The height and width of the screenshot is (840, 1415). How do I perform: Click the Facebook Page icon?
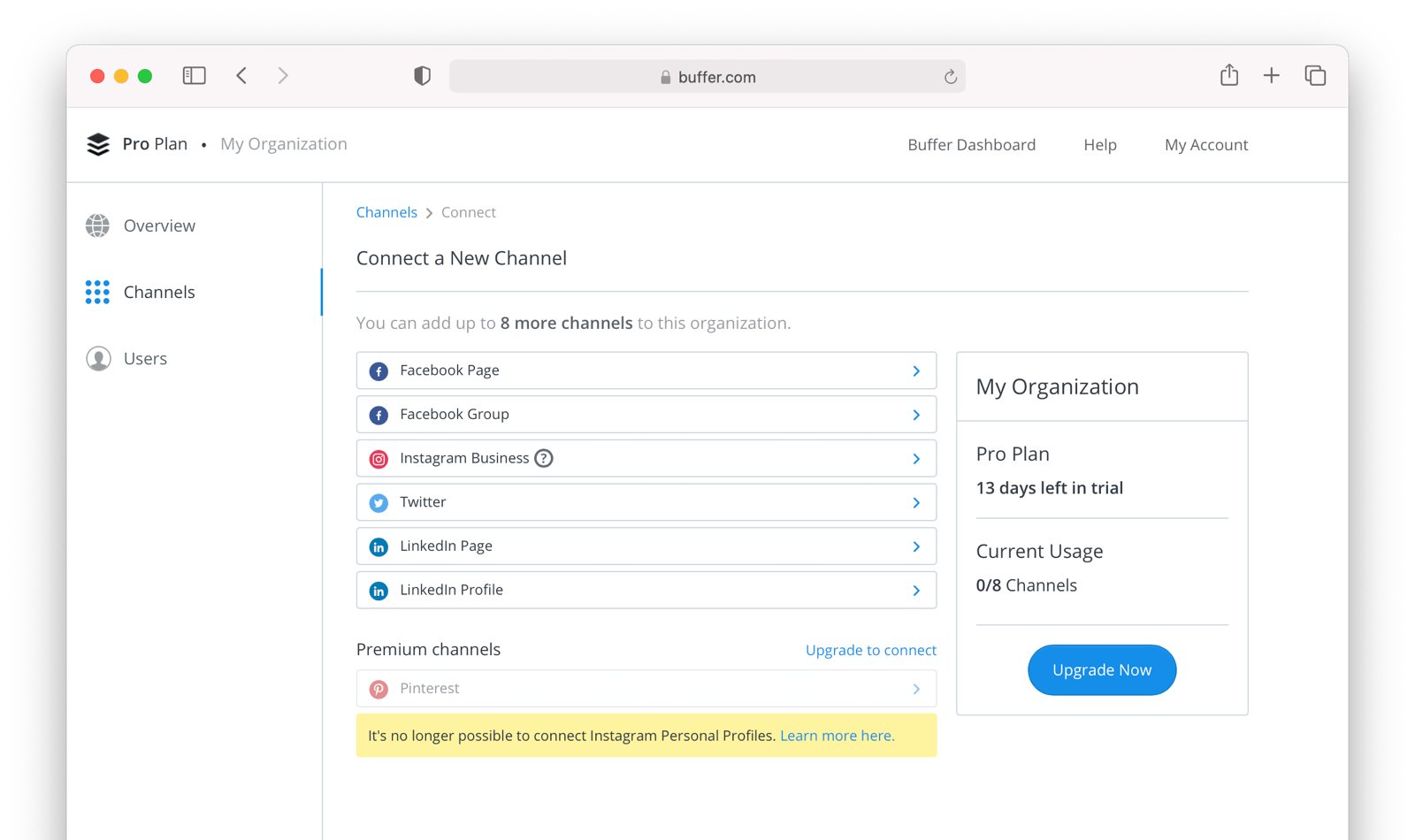click(x=379, y=370)
